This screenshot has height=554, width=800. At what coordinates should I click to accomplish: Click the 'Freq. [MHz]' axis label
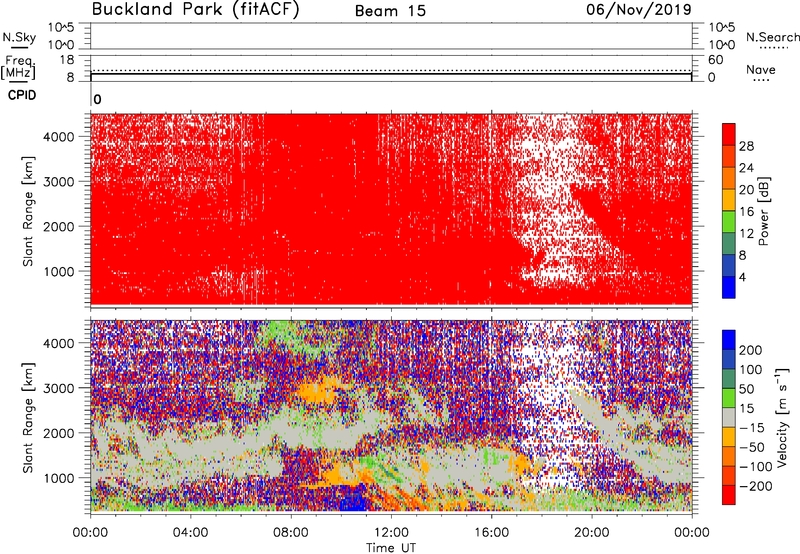pos(18,67)
